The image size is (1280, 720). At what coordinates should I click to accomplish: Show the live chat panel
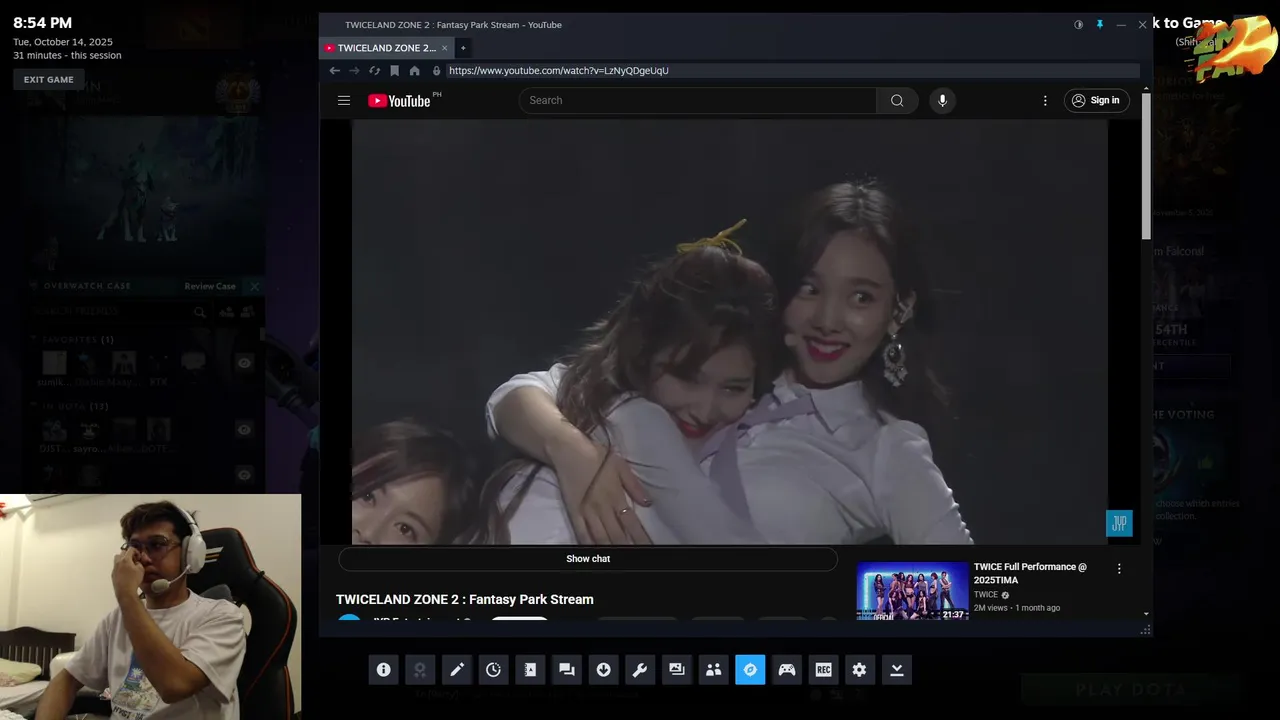(x=588, y=559)
